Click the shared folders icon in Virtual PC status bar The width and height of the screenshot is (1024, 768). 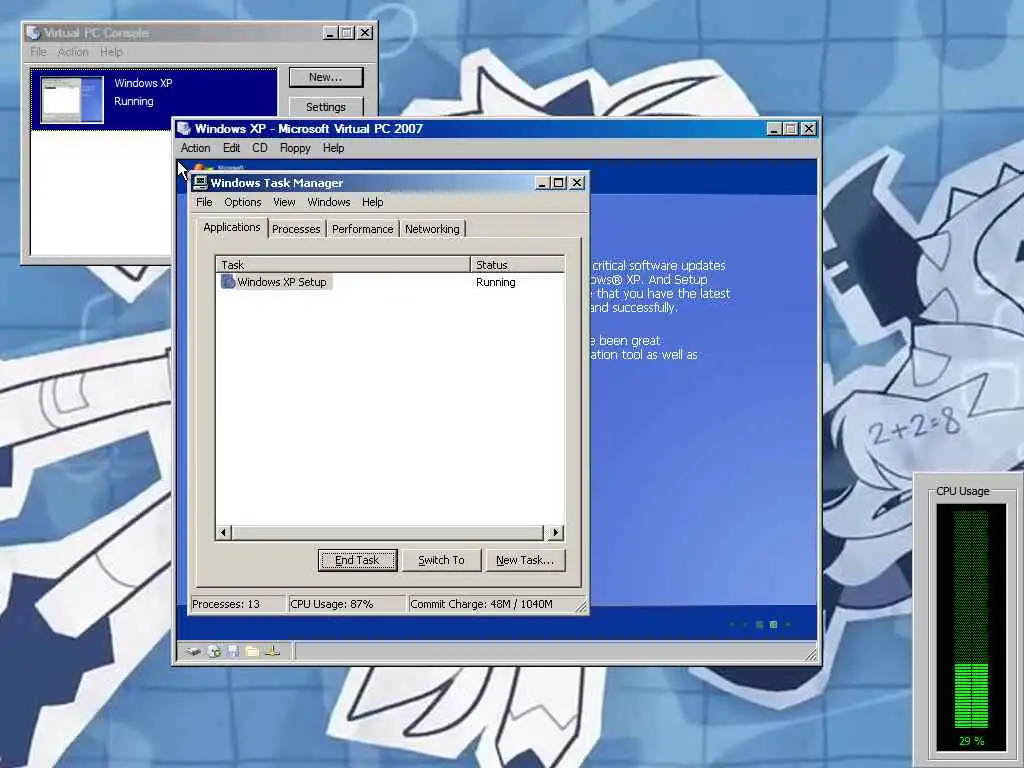[253, 651]
